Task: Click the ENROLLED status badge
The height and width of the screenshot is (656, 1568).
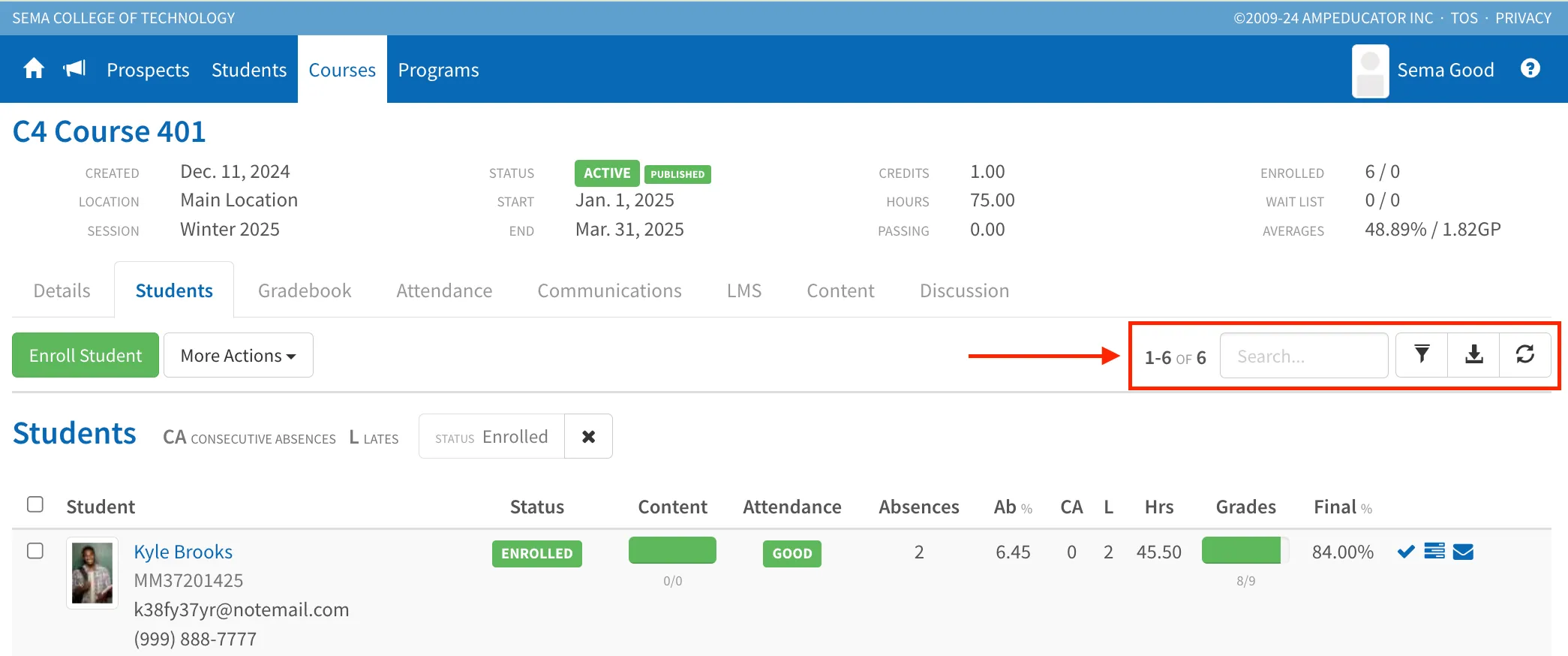Action: click(x=537, y=553)
